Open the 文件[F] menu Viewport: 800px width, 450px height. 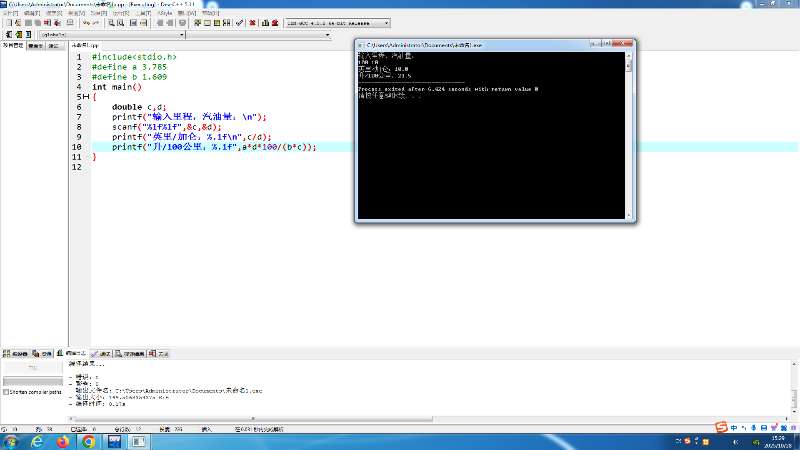(12, 13)
